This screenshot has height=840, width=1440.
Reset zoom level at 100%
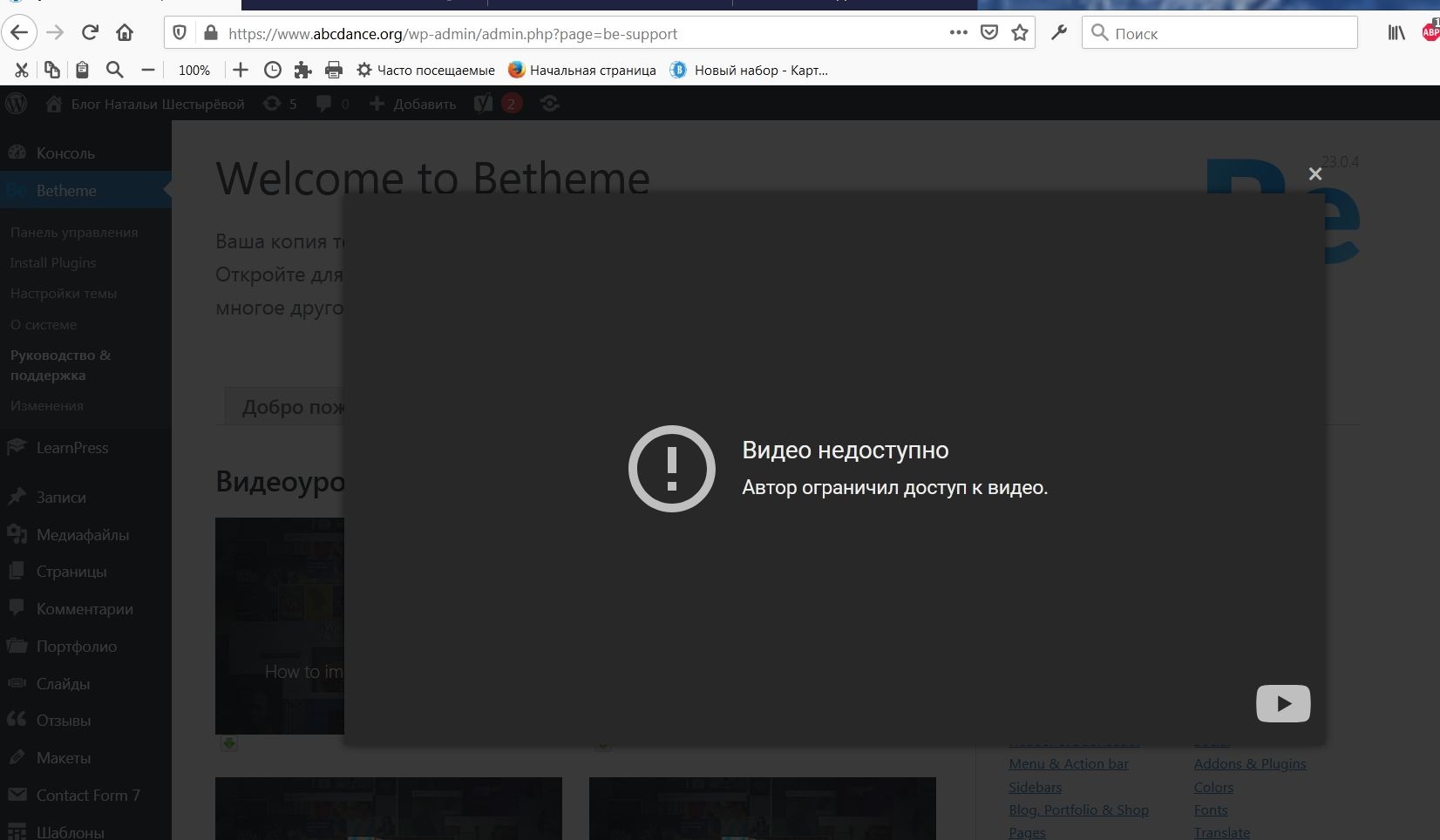[194, 70]
